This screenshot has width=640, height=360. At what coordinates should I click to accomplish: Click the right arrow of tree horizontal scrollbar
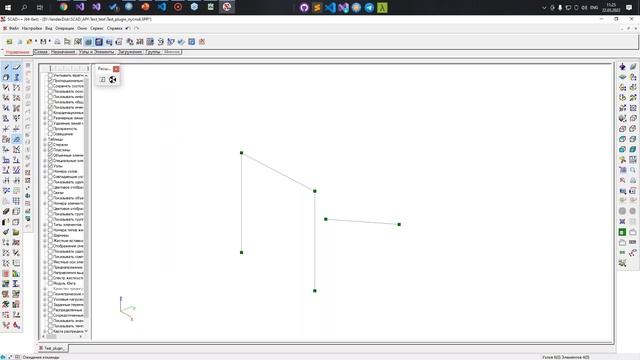pos(81,337)
